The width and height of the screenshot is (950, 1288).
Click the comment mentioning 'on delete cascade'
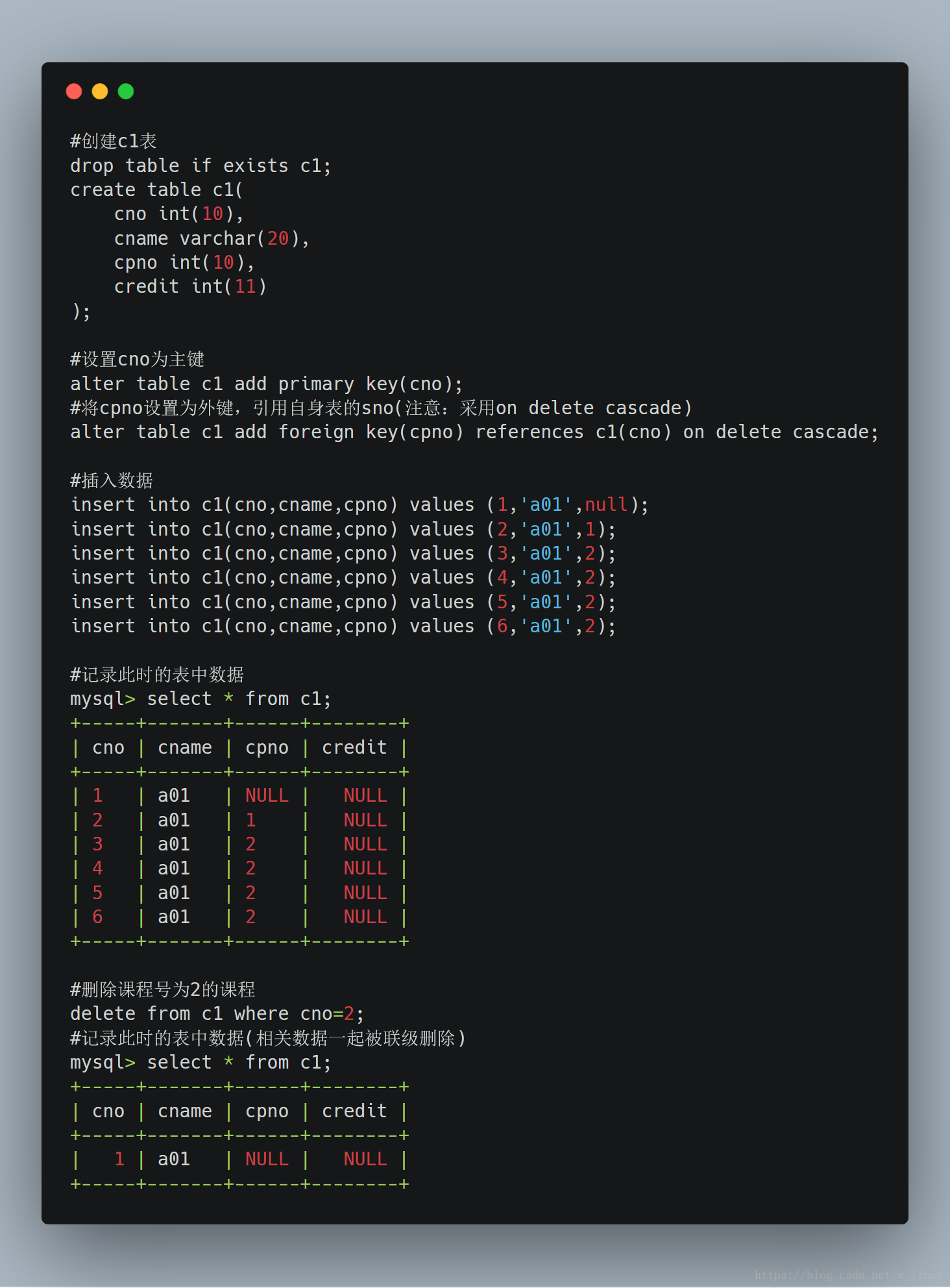(x=381, y=408)
